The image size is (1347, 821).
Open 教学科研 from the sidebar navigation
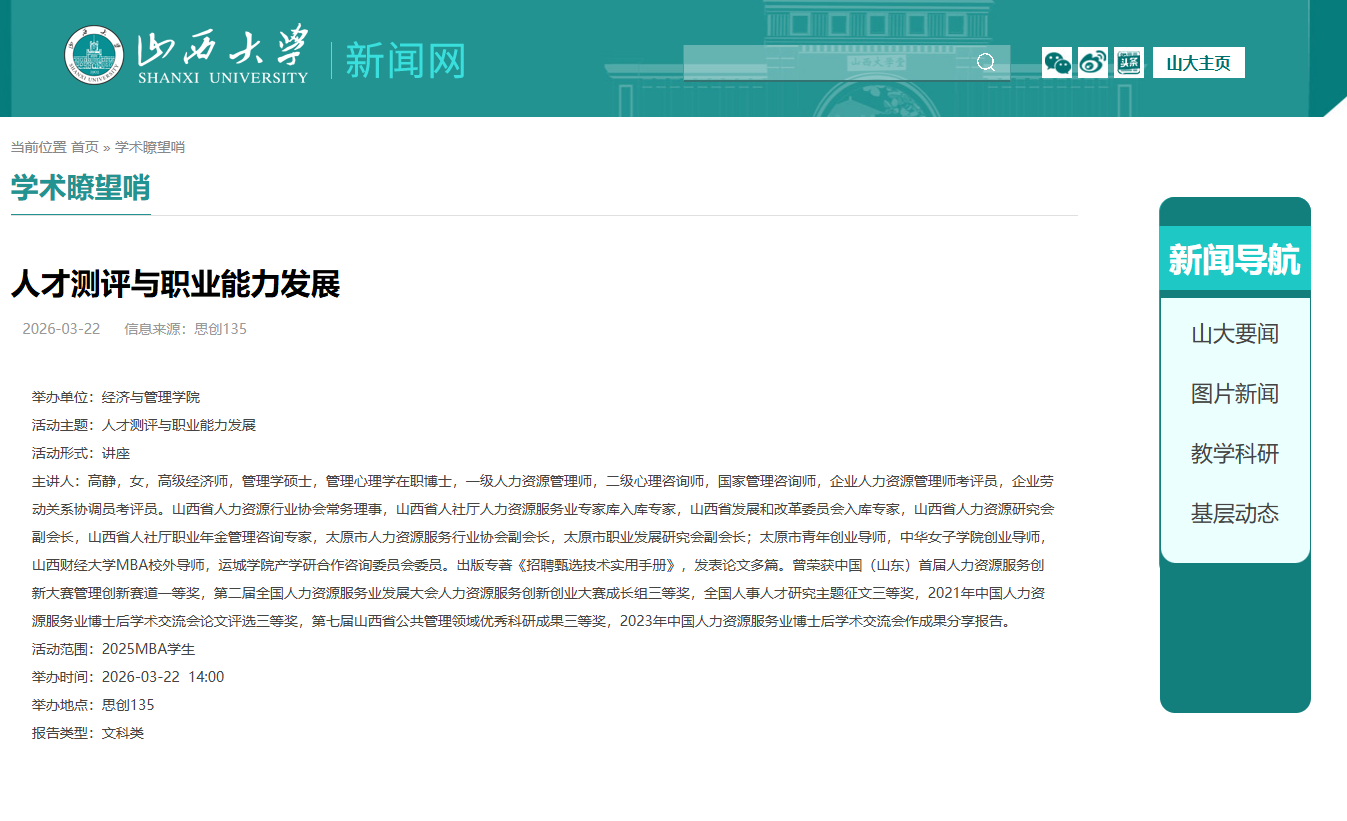point(1234,454)
